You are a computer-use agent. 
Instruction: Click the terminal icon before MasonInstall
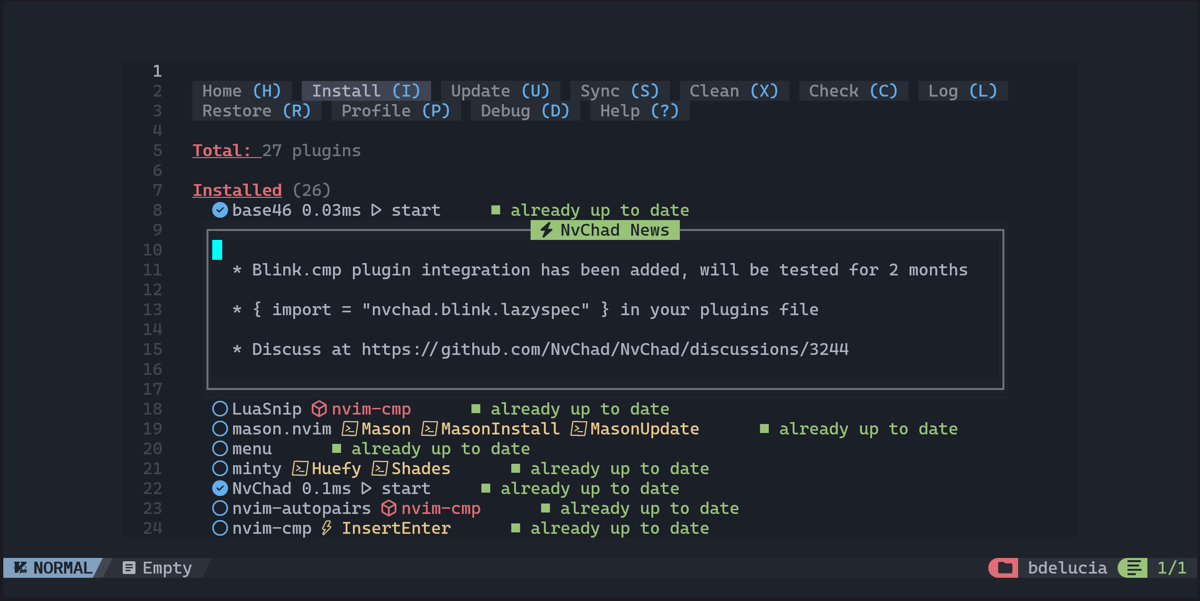click(429, 429)
